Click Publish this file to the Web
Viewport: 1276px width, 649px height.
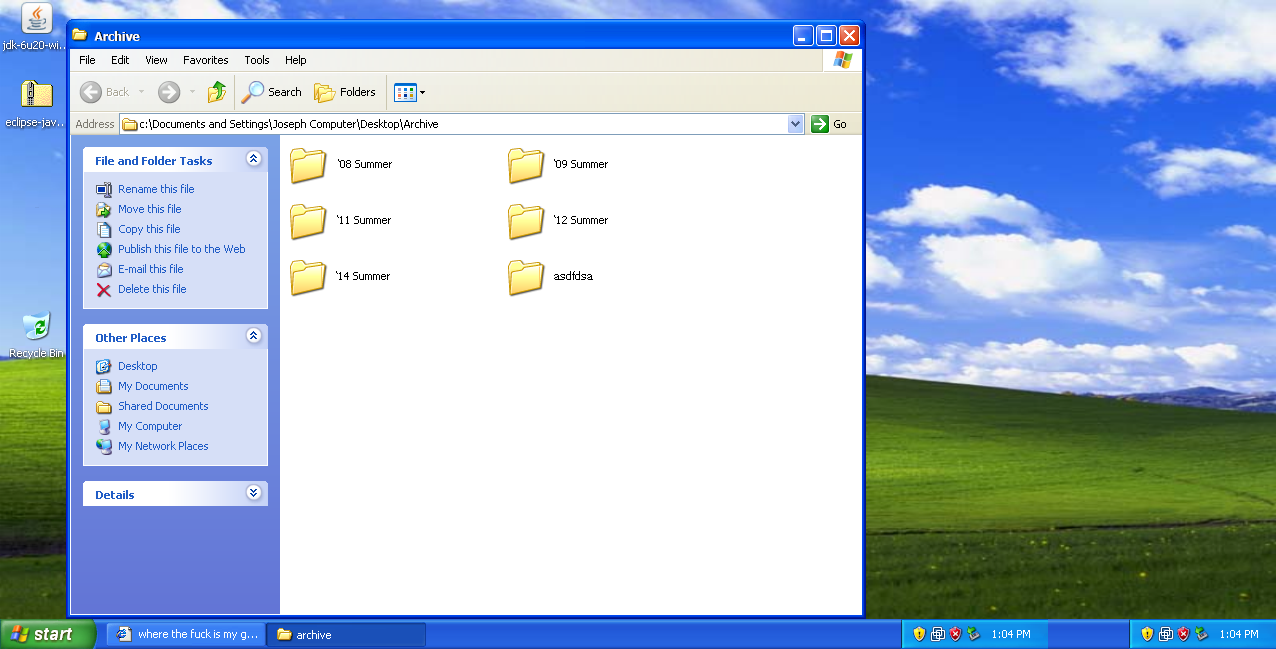pyautogui.click(x=181, y=249)
